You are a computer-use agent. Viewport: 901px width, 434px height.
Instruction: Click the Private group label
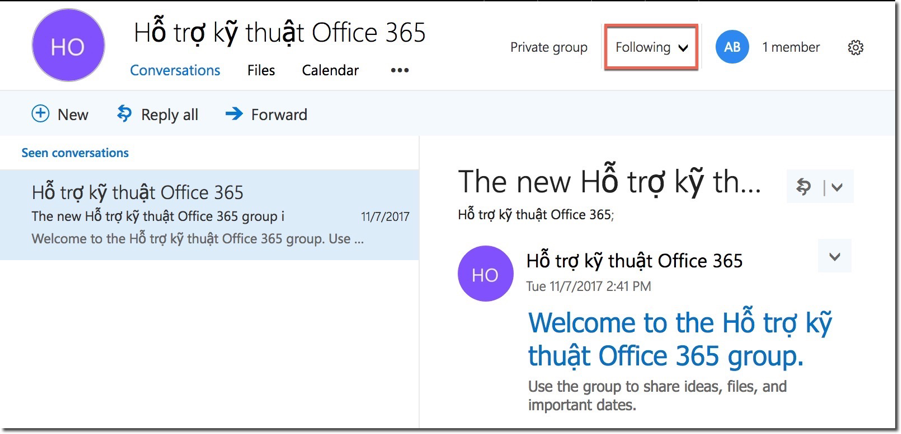[549, 47]
